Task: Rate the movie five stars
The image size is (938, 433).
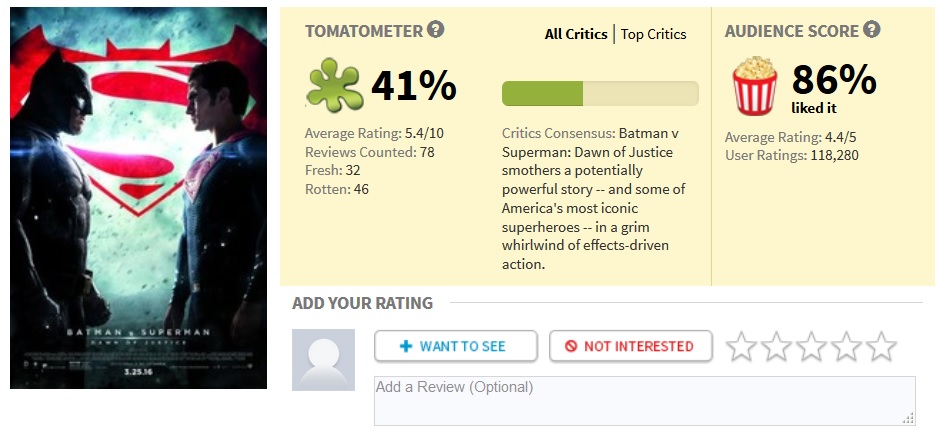Action: point(881,347)
